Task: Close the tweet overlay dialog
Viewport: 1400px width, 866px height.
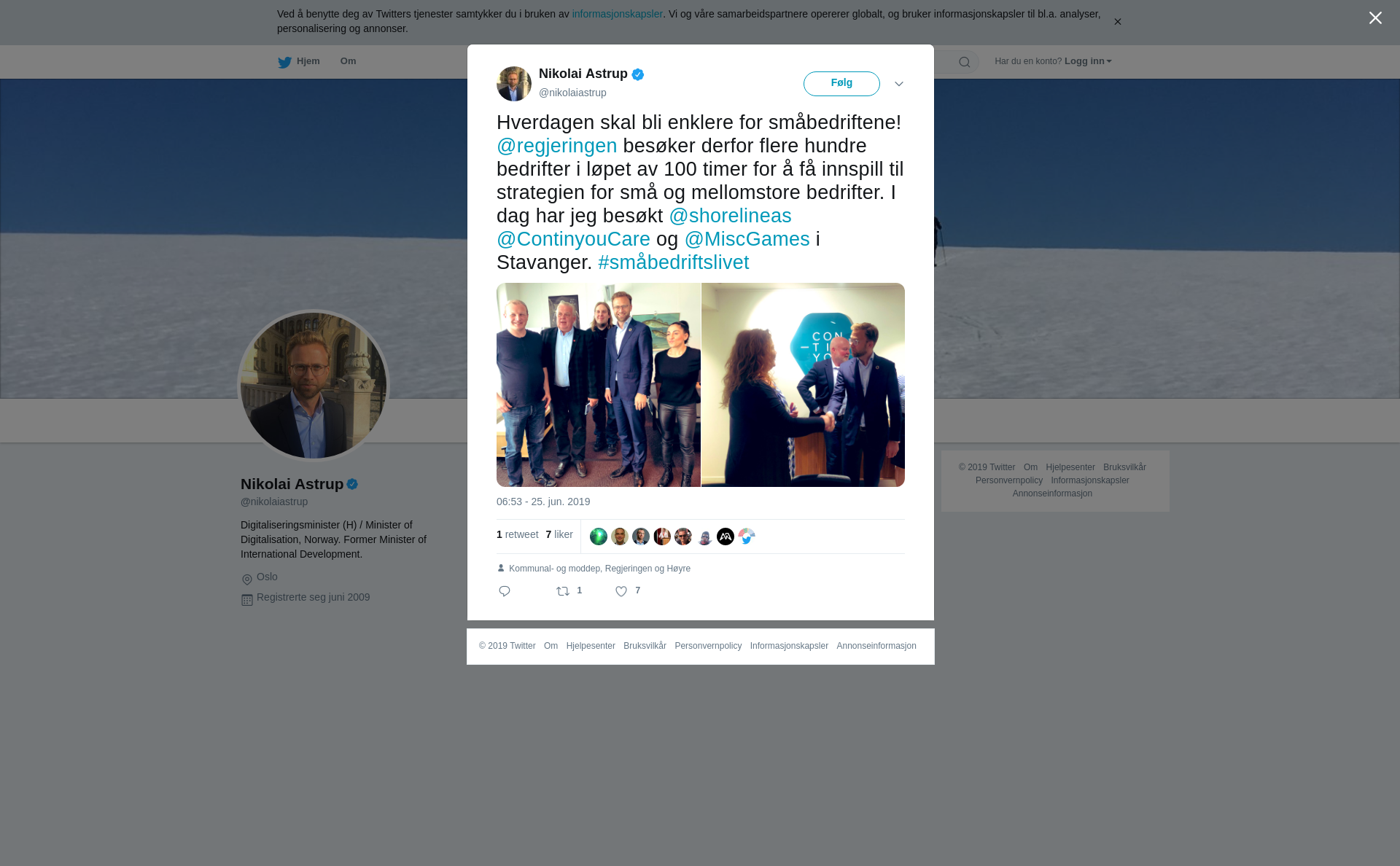Action: click(x=1375, y=18)
